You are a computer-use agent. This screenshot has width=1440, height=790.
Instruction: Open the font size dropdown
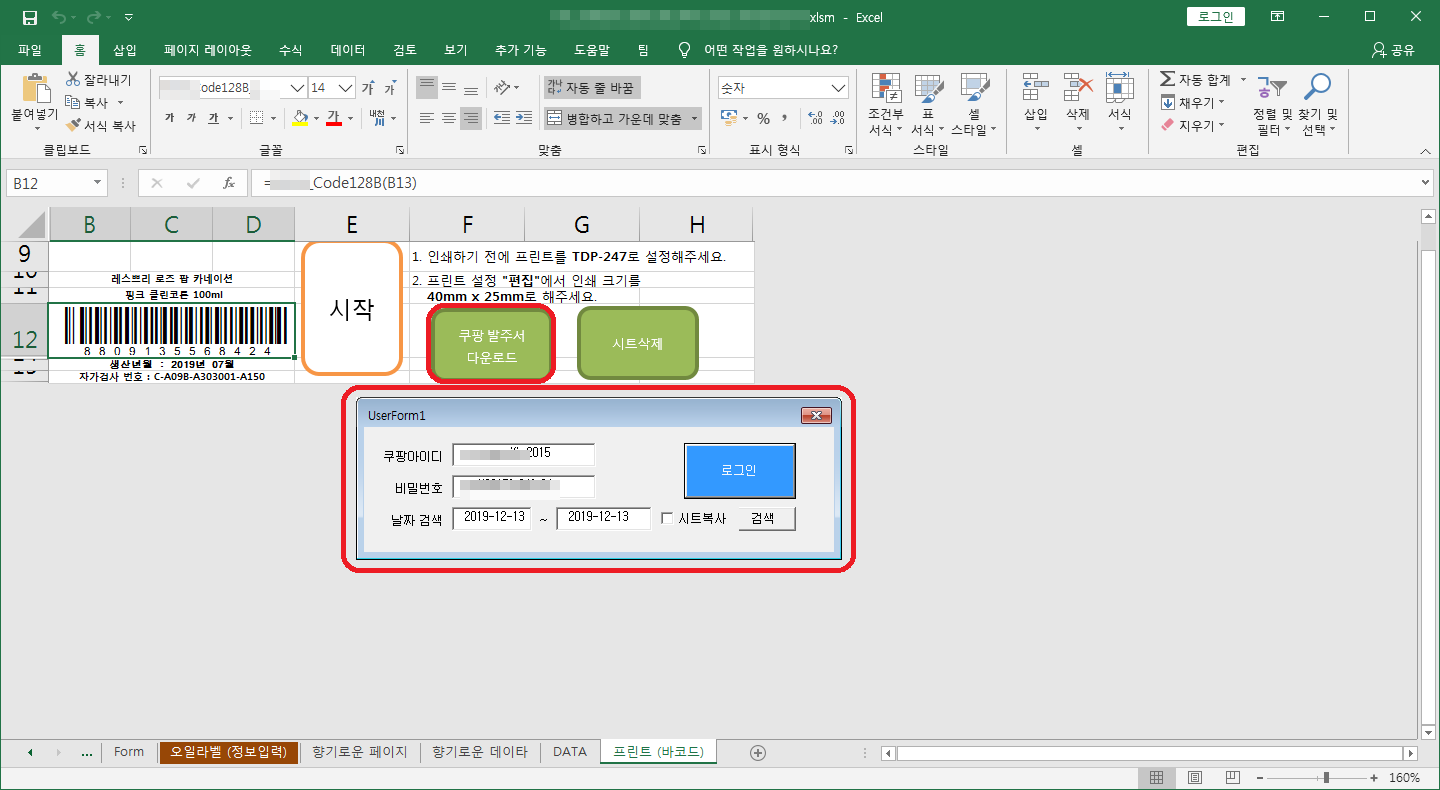tap(347, 88)
